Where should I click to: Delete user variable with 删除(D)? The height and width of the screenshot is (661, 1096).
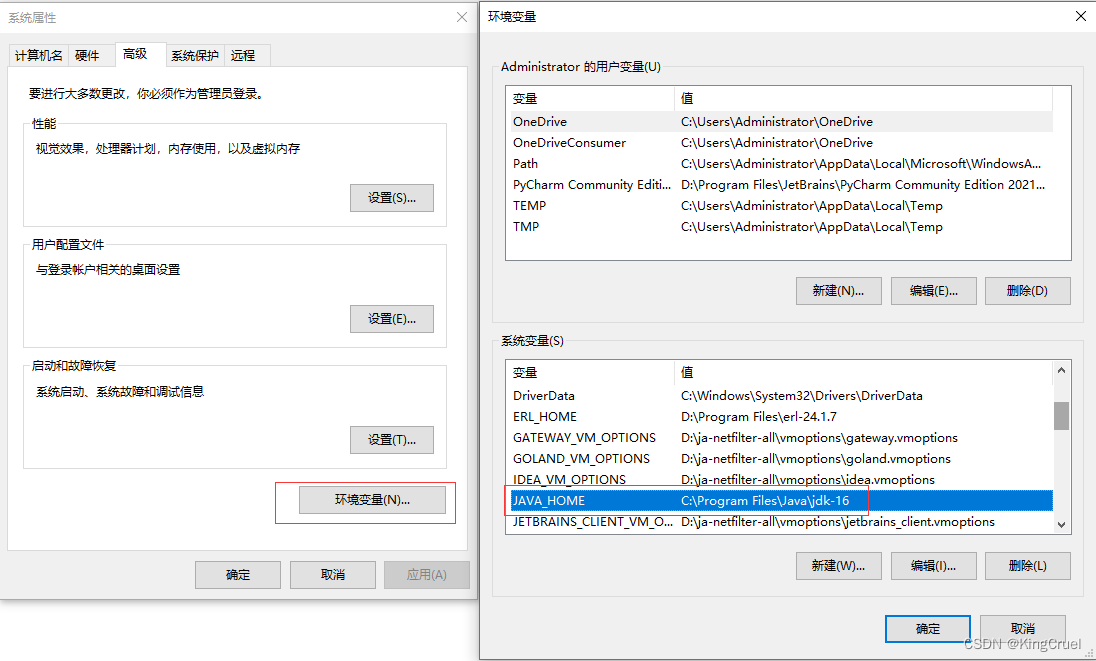(1027, 290)
